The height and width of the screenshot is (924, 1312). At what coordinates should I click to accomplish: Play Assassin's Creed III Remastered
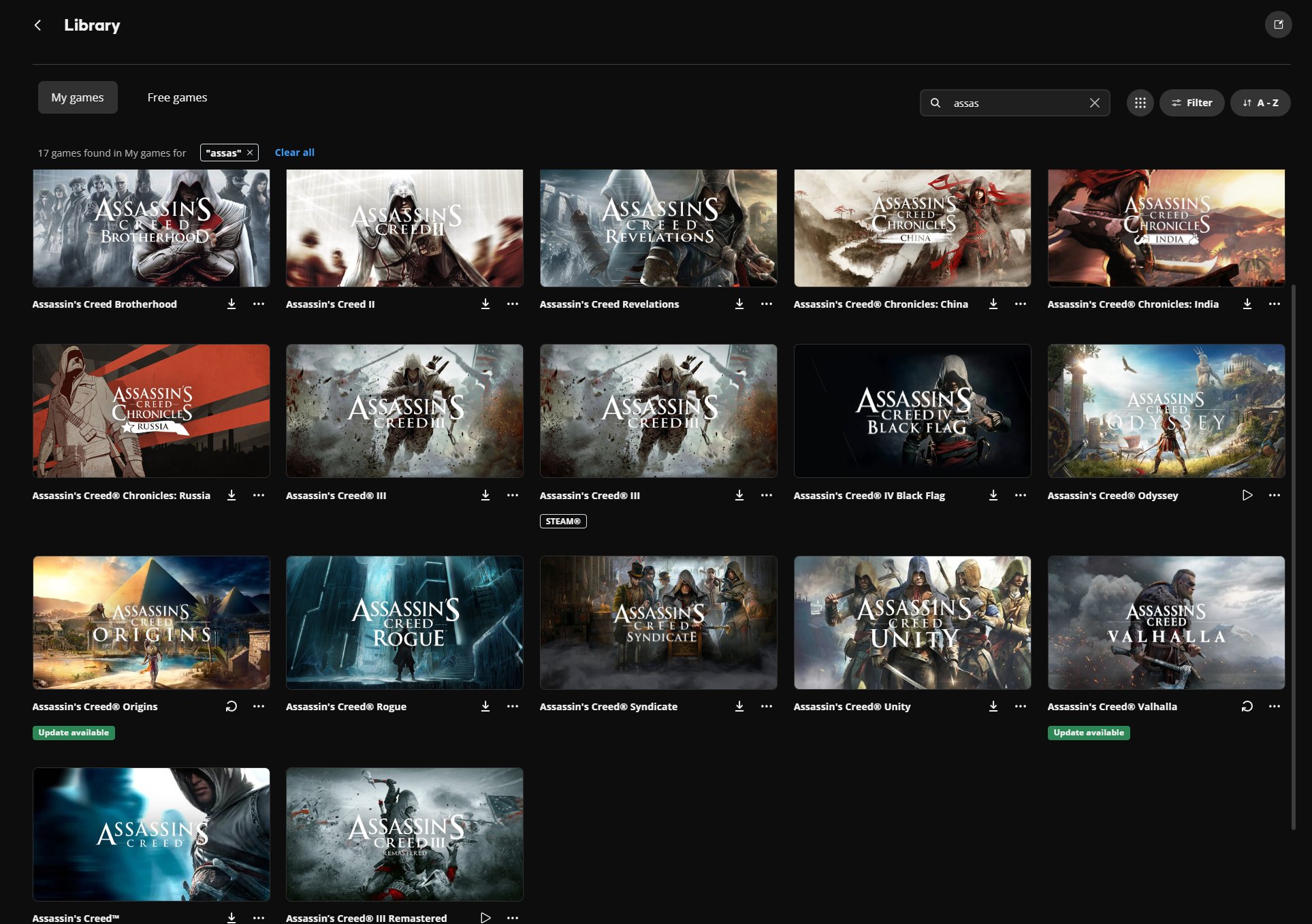tap(485, 918)
